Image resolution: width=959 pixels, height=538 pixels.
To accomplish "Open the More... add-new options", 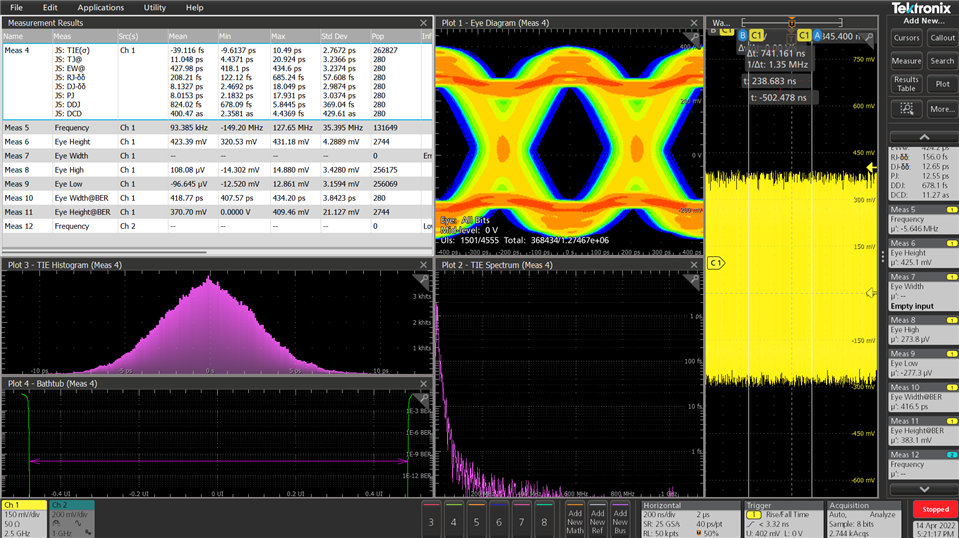I will click(x=942, y=109).
